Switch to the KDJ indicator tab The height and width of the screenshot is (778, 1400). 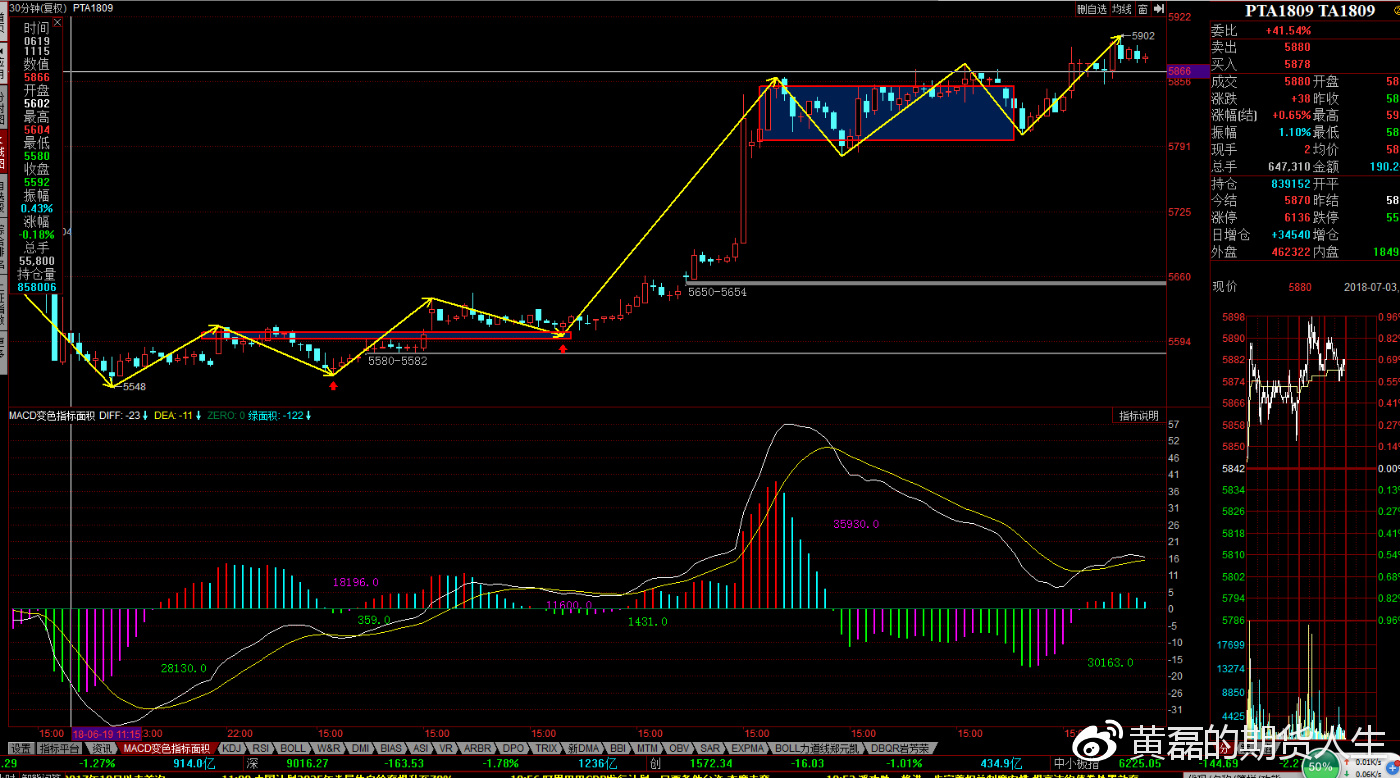coord(232,748)
